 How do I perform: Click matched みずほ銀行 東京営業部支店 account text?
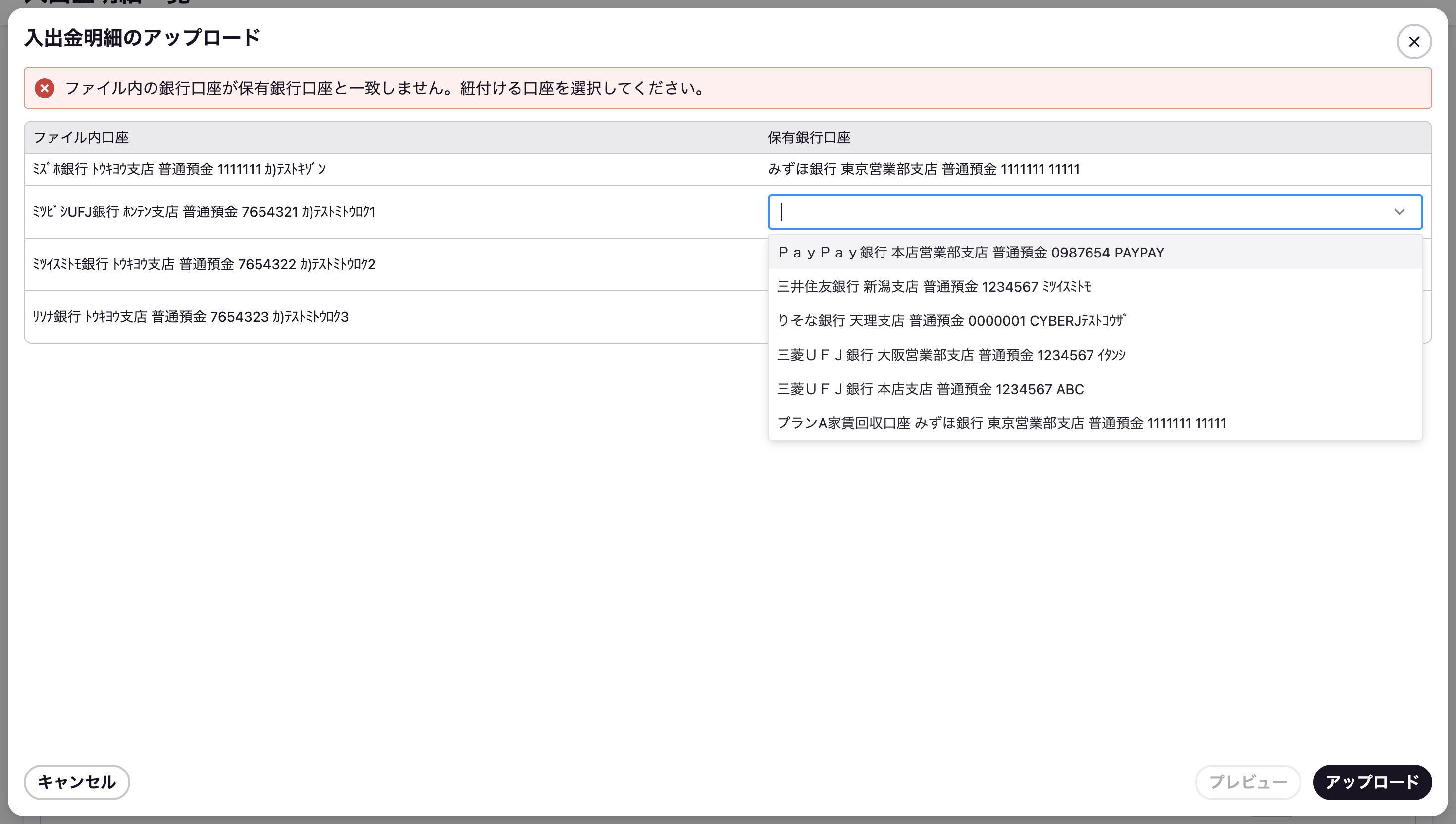[x=924, y=169]
